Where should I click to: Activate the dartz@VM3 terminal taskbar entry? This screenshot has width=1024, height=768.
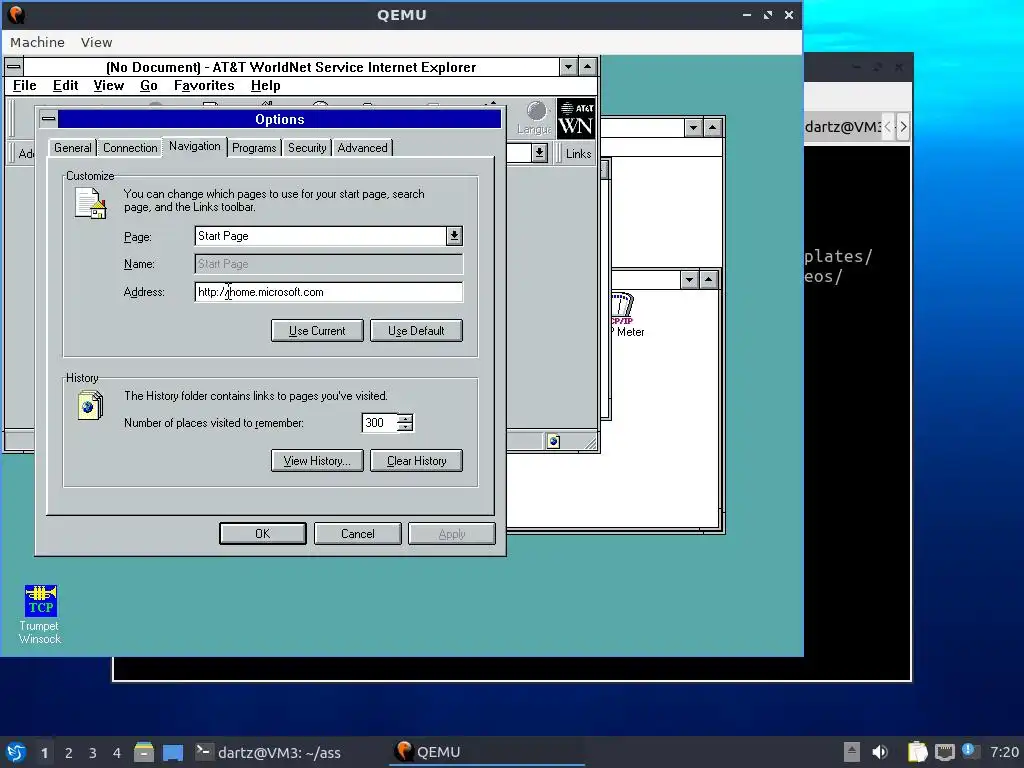coord(269,752)
